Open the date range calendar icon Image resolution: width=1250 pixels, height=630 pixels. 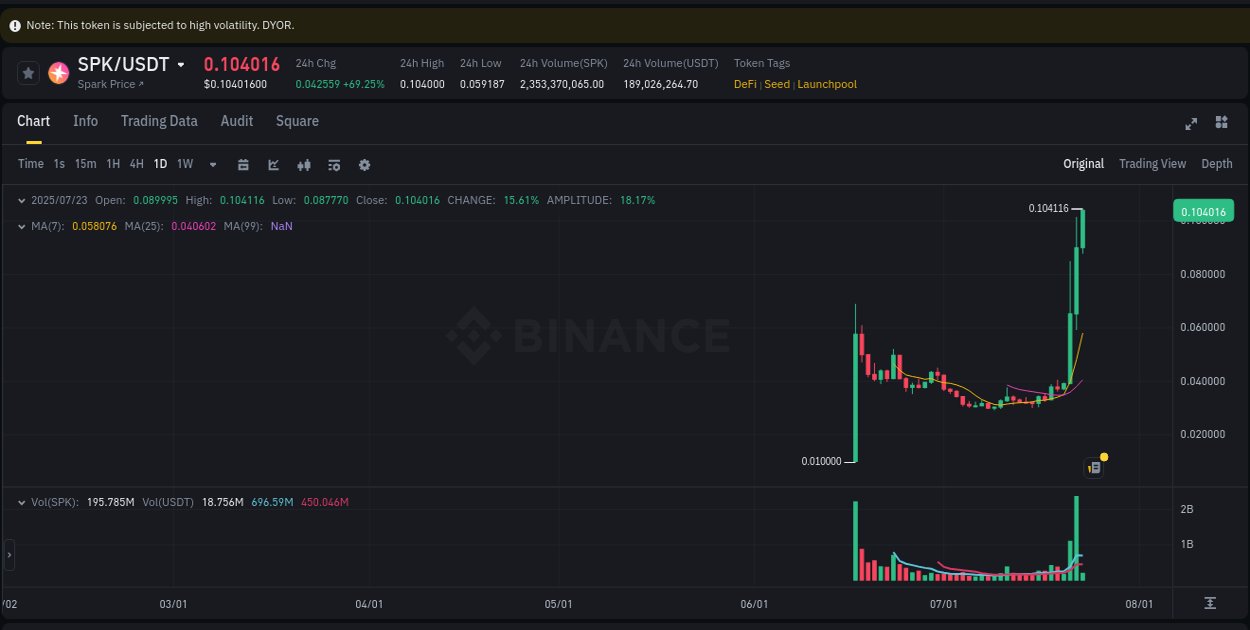click(243, 164)
